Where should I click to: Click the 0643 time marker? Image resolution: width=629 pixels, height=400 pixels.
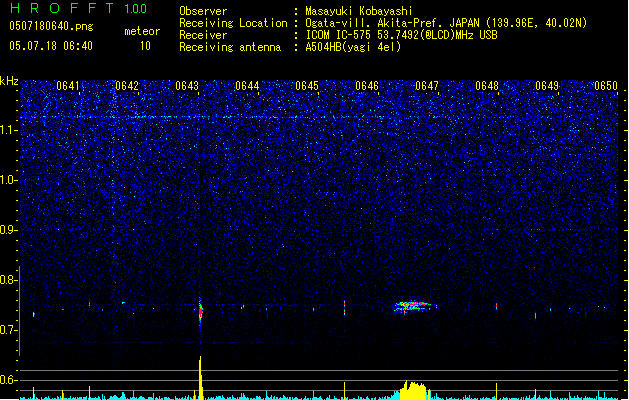[187, 86]
